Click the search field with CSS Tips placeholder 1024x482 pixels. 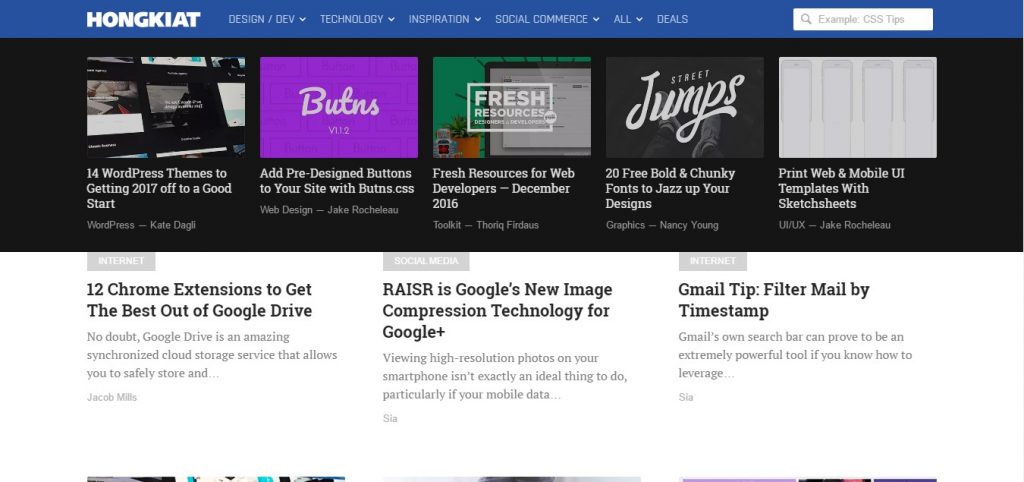tap(870, 19)
